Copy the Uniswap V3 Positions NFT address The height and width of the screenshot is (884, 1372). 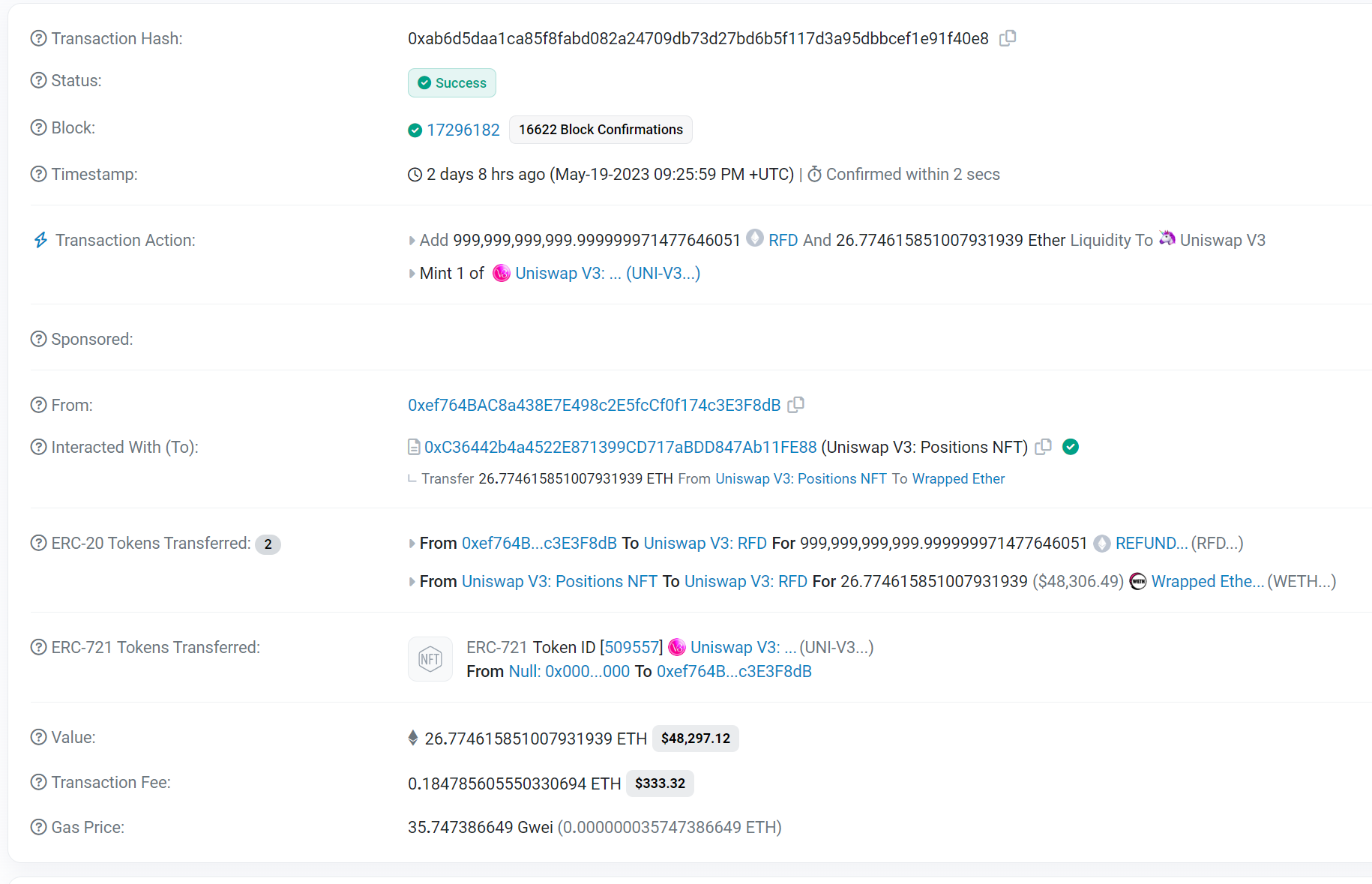pyautogui.click(x=1043, y=447)
